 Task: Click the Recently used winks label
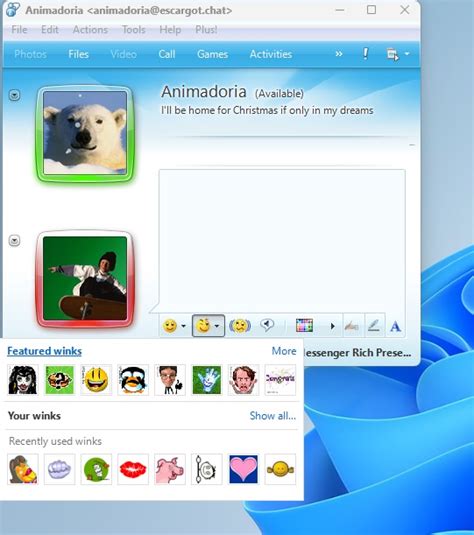click(55, 441)
